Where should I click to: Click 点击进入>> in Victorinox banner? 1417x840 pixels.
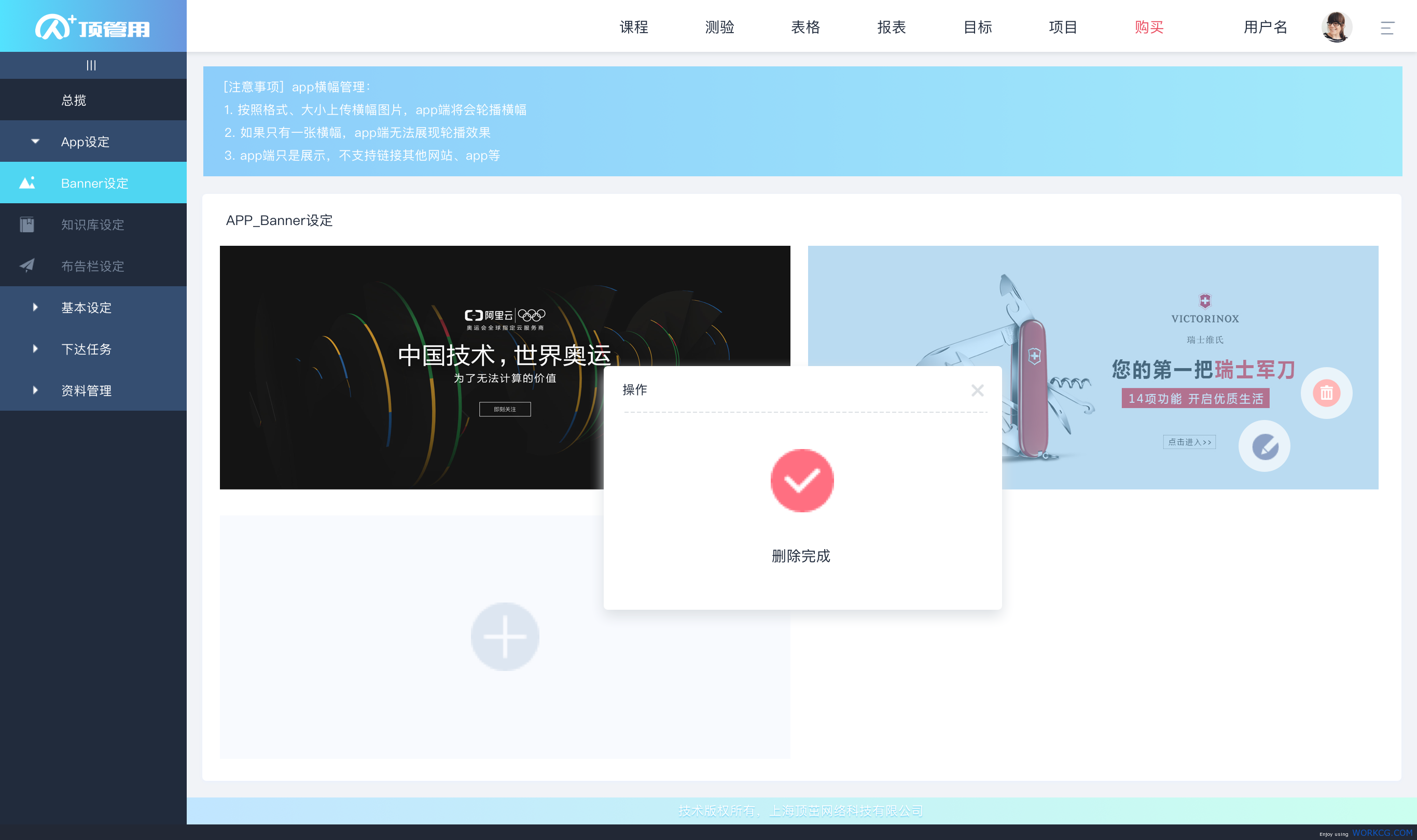[1189, 442]
